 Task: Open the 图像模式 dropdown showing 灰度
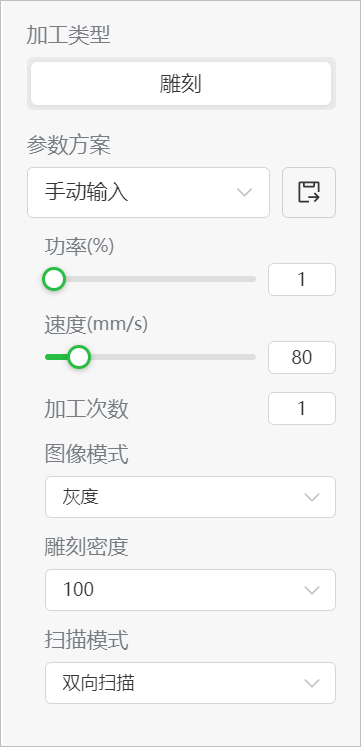191,497
